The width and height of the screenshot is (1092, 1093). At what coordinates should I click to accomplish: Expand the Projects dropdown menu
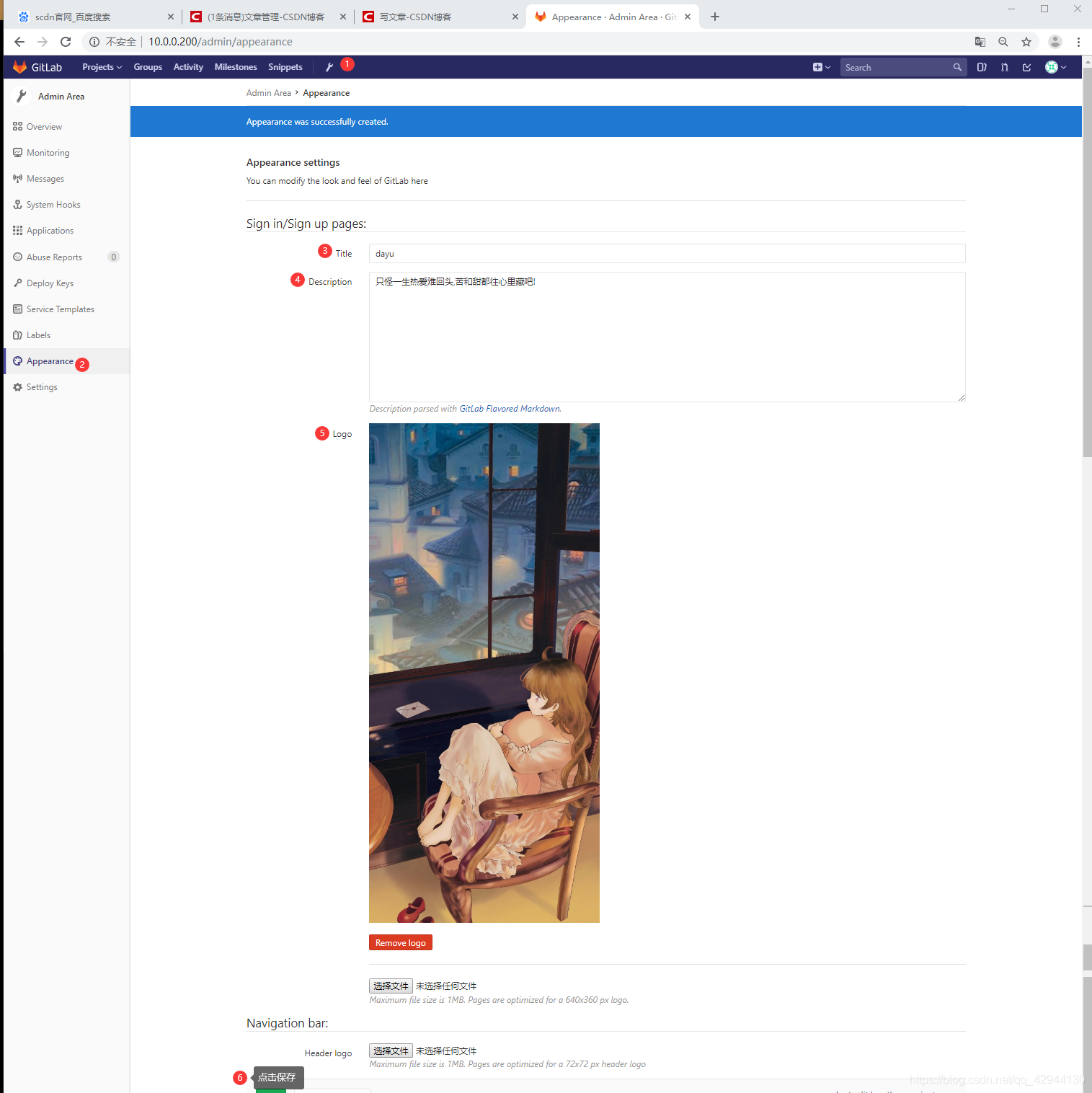pos(102,67)
